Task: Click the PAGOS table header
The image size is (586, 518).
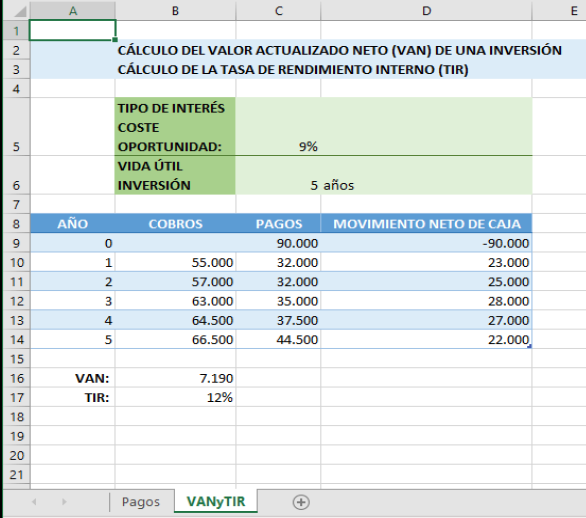Action: [278, 223]
